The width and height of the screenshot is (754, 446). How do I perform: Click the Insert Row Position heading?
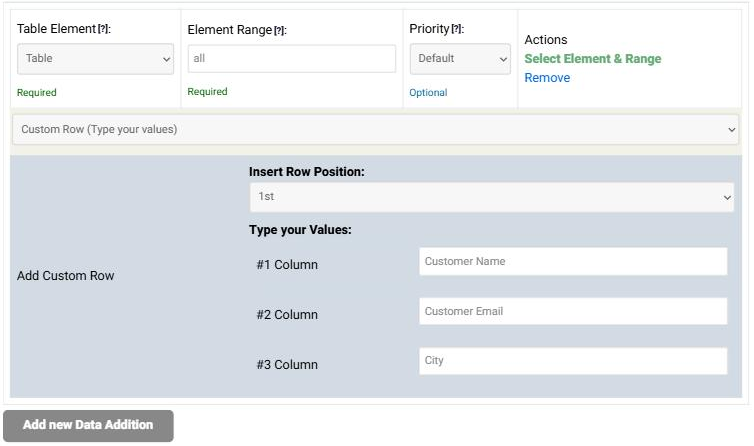pyautogui.click(x=307, y=172)
